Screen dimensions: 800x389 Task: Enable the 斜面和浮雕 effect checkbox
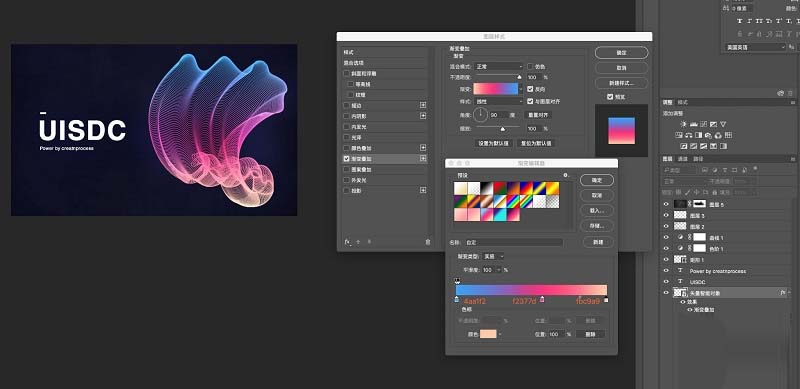click(347, 74)
